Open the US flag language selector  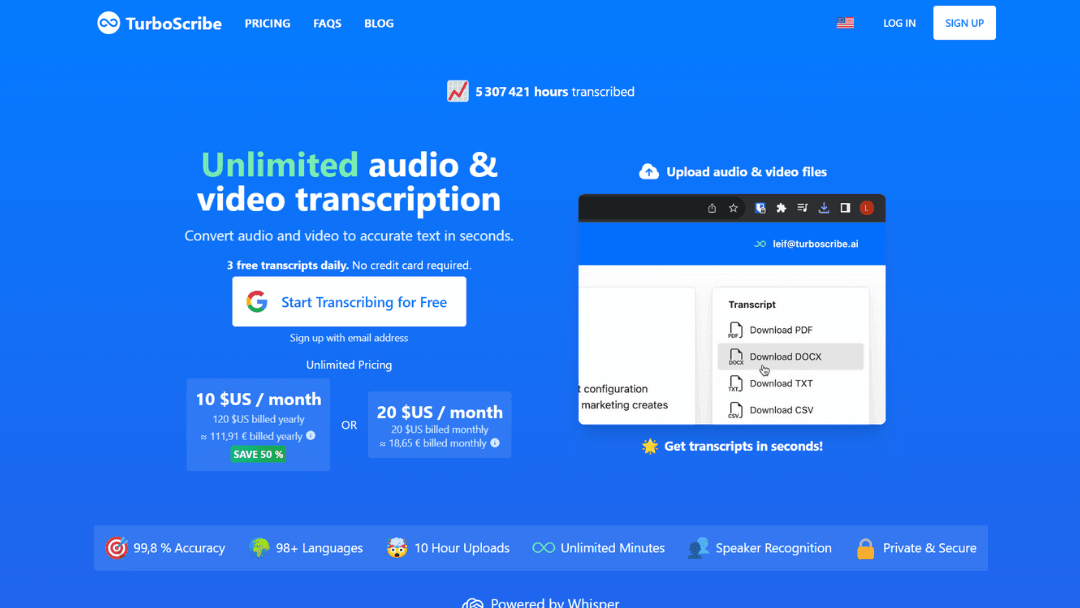click(x=845, y=23)
